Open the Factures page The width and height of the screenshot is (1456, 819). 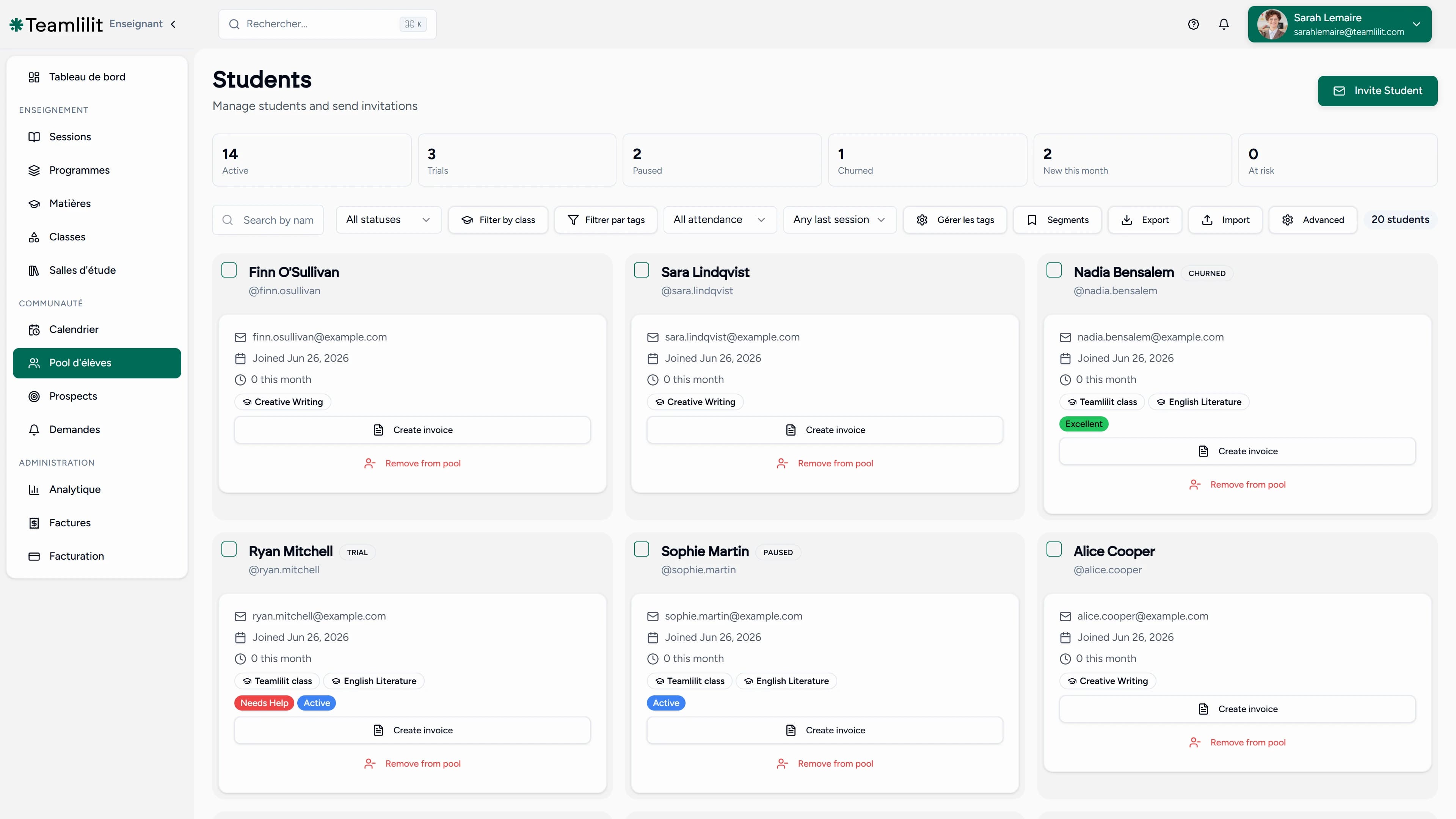pyautogui.click(x=97, y=523)
